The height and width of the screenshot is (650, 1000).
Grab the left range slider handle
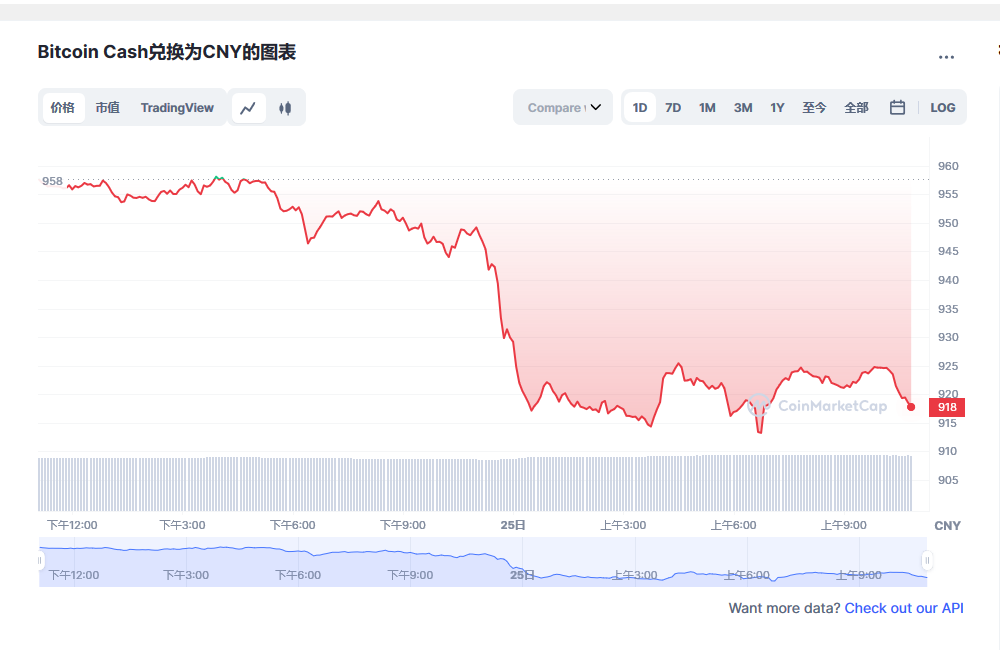tap(40, 561)
